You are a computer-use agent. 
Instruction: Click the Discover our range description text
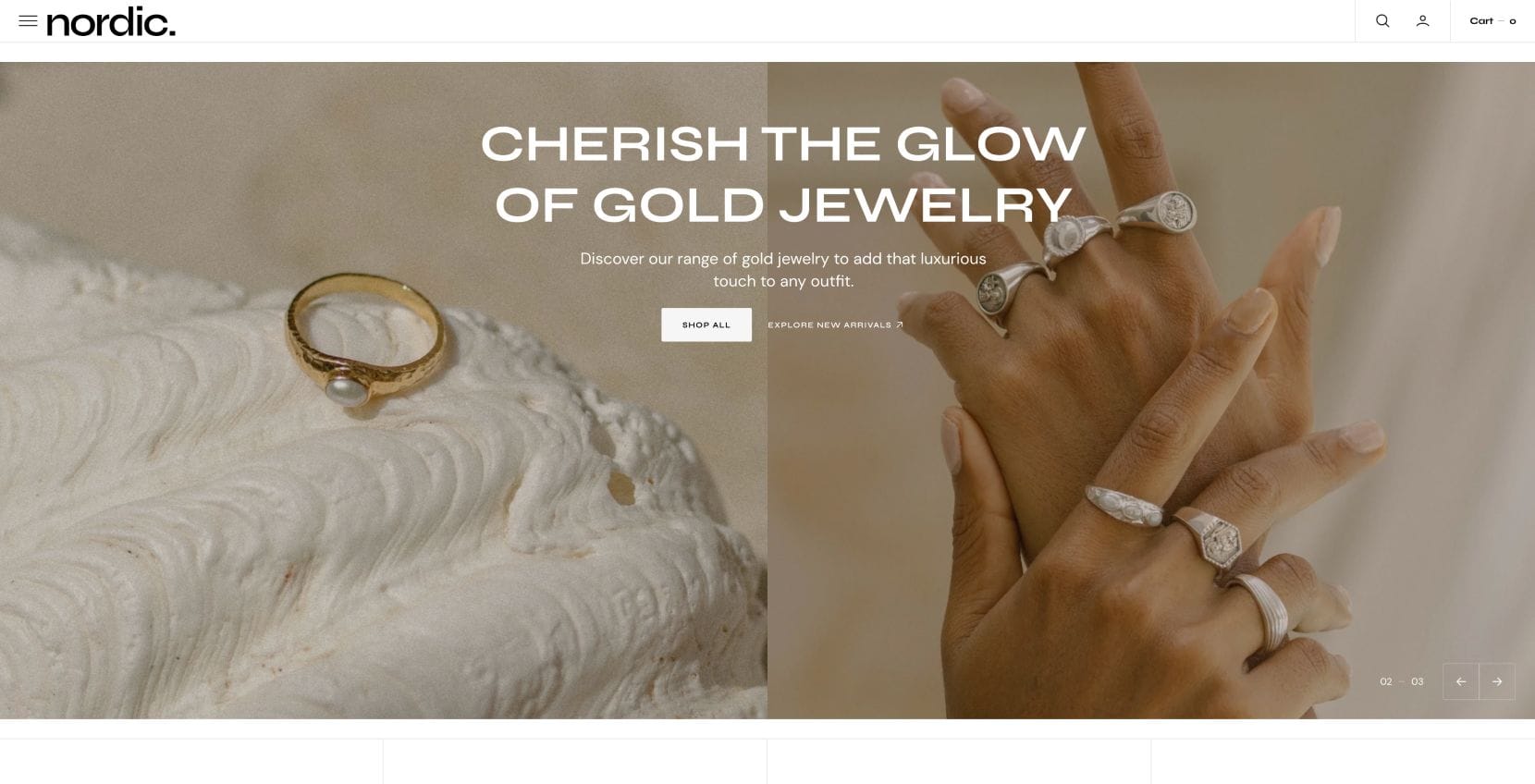pos(783,270)
